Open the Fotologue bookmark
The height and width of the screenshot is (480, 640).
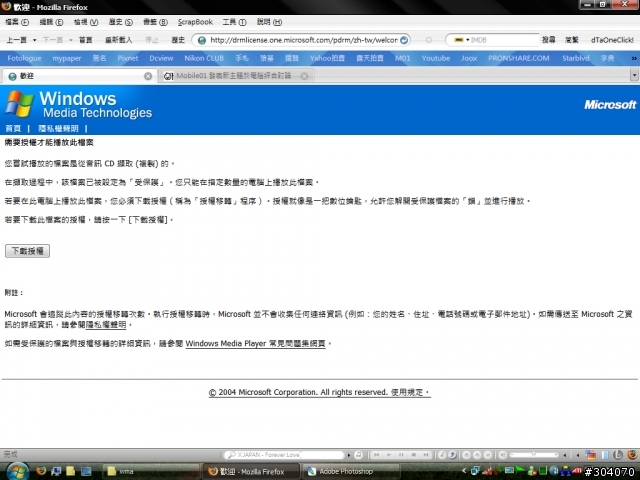[x=24, y=58]
